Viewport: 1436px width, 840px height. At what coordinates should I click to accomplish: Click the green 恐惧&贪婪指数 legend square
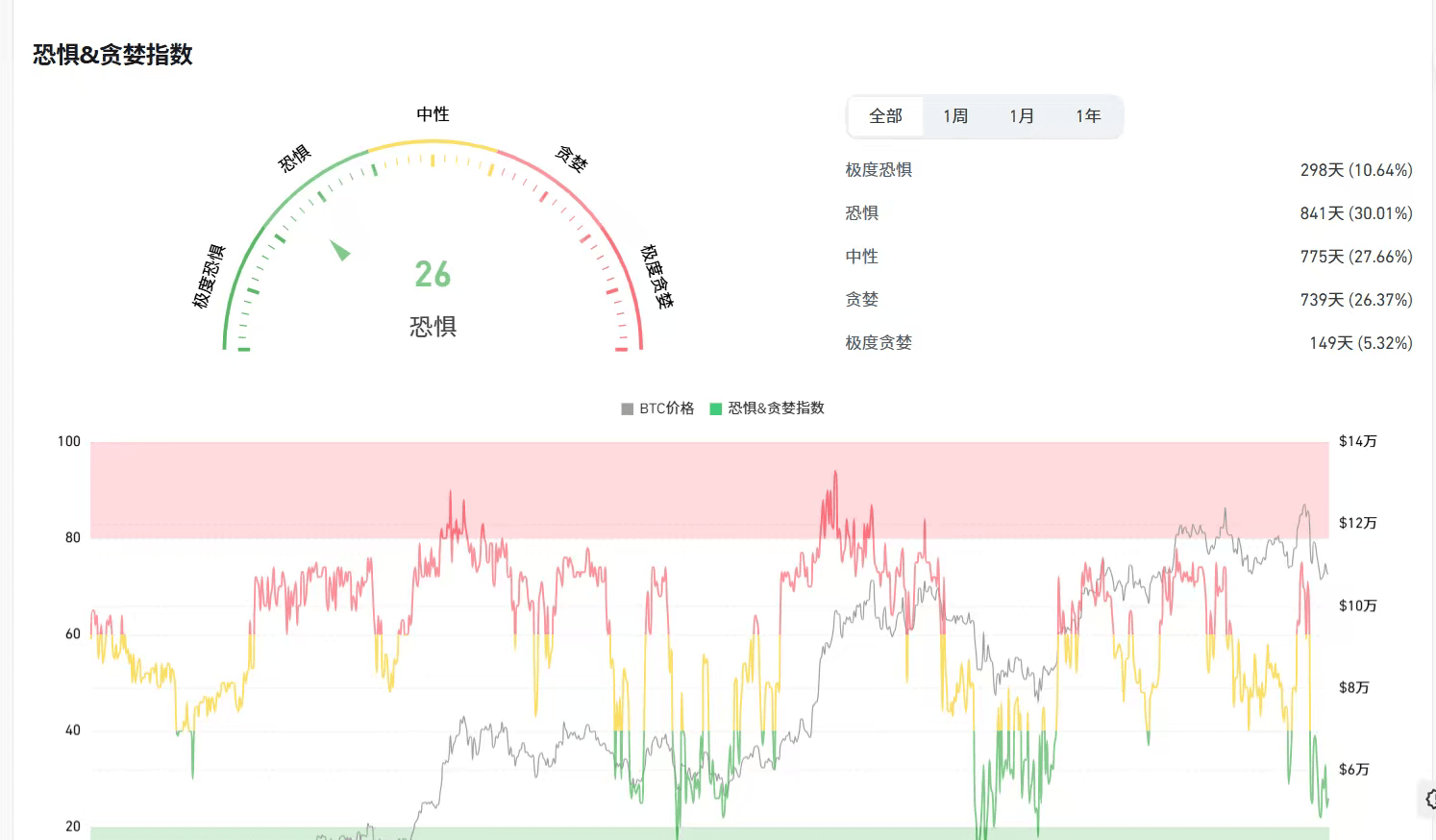pyautogui.click(x=715, y=408)
